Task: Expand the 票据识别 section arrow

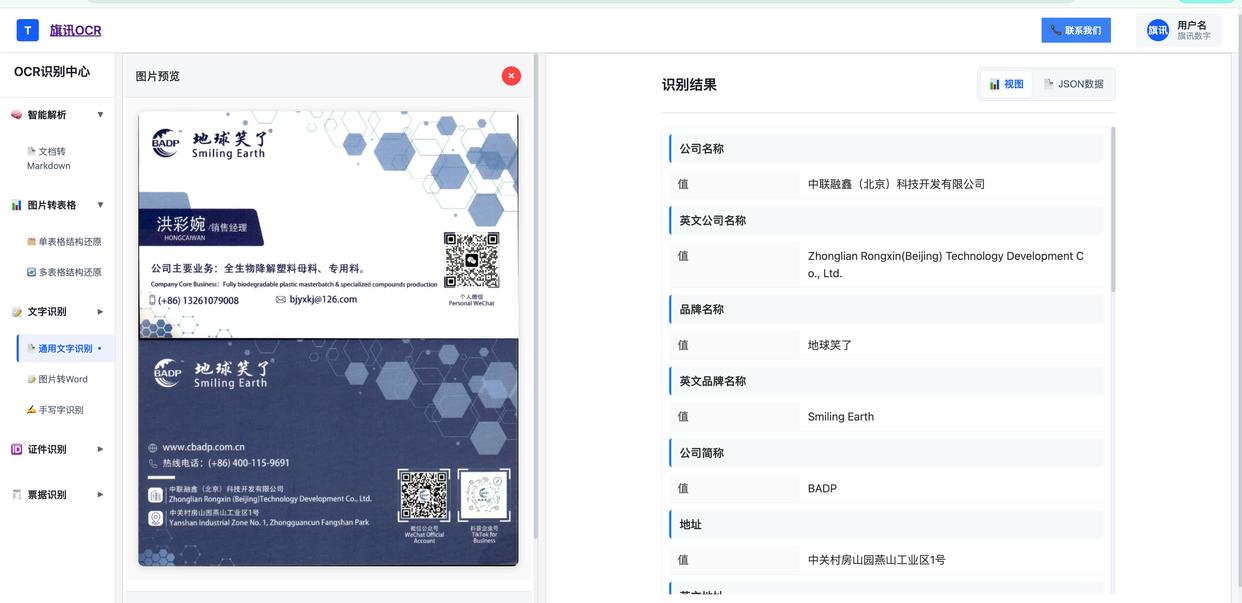Action: click(100, 494)
